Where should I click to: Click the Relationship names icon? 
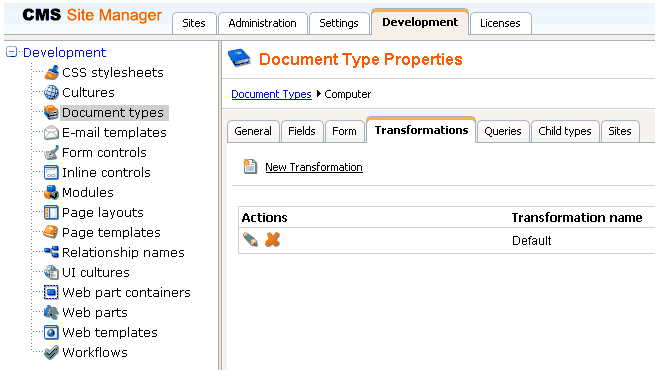coord(51,252)
